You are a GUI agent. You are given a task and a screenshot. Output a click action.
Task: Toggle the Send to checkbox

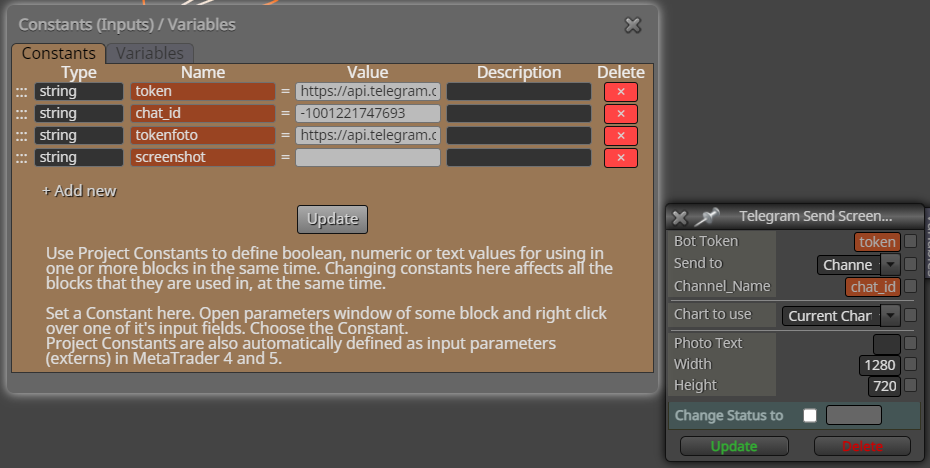point(910,263)
